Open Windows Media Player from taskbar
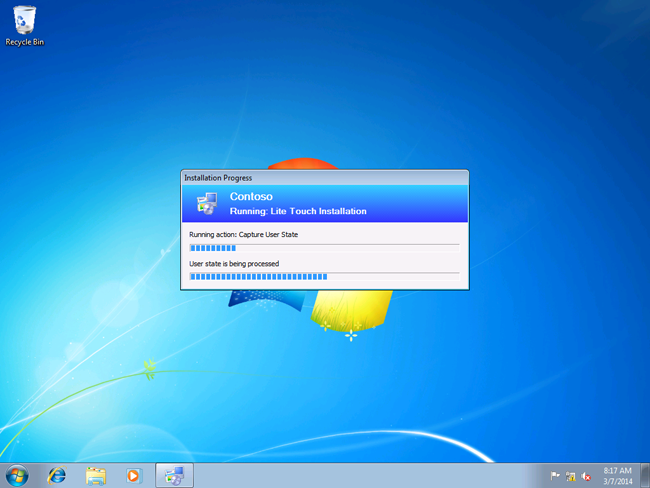Screen dimensions: 650x488 coord(134,475)
